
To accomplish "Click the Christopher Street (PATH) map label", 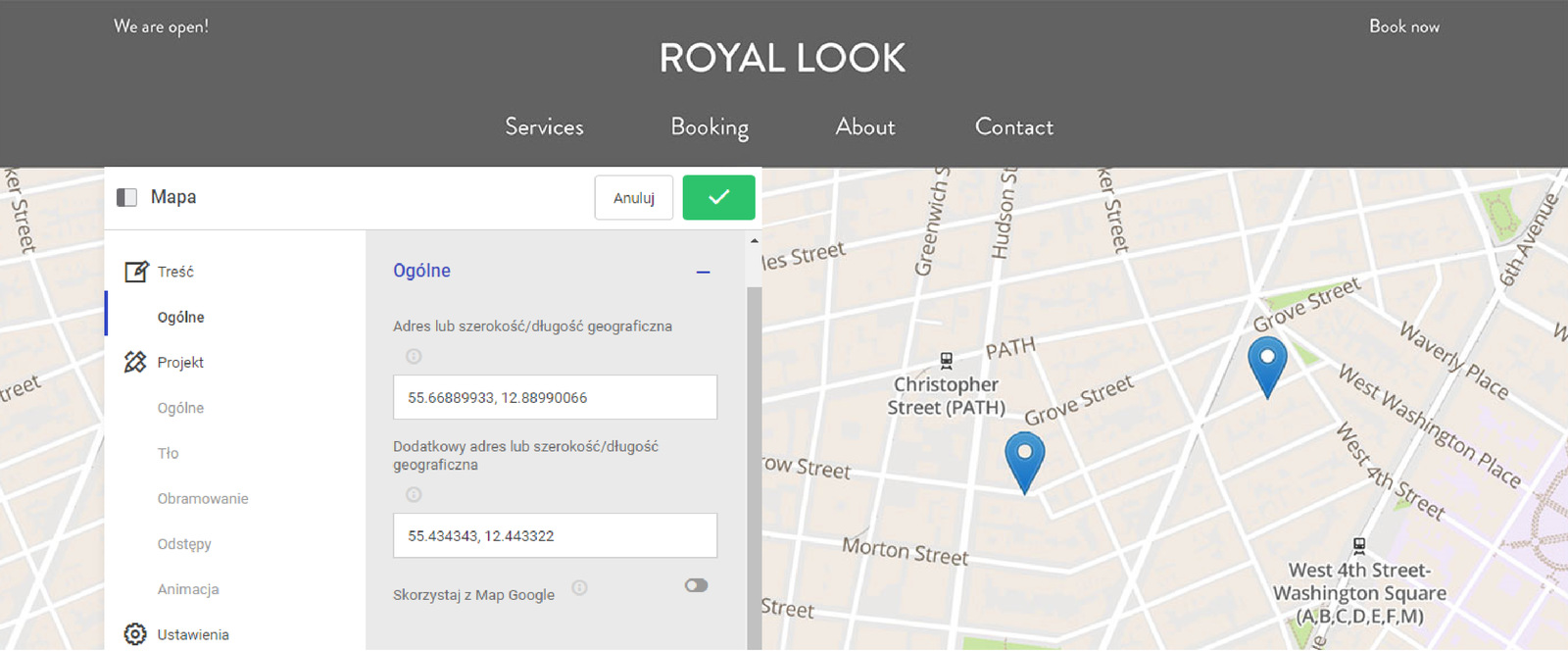I will pyautogui.click(x=947, y=396).
